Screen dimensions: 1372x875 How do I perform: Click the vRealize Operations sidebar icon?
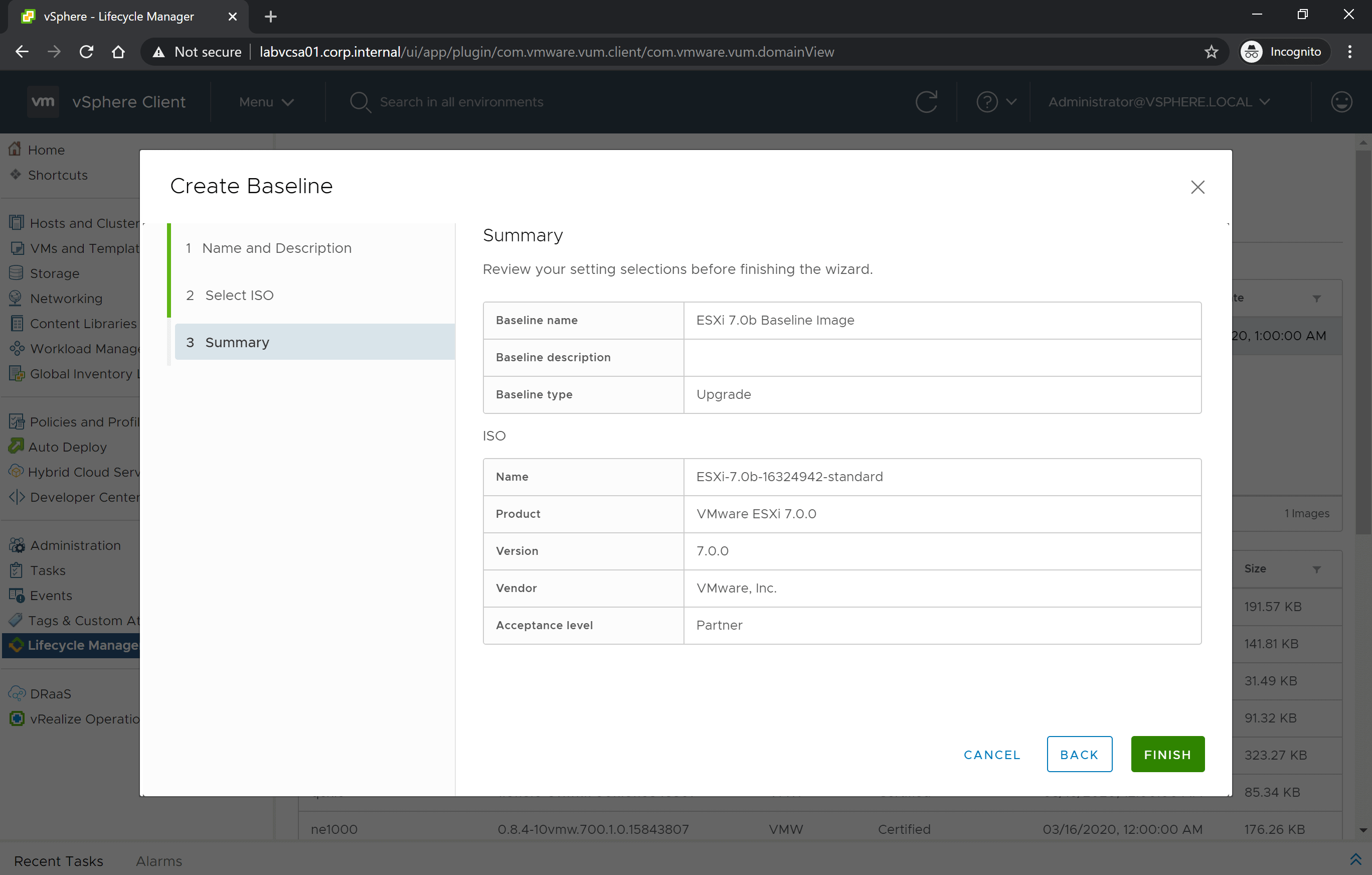17,718
